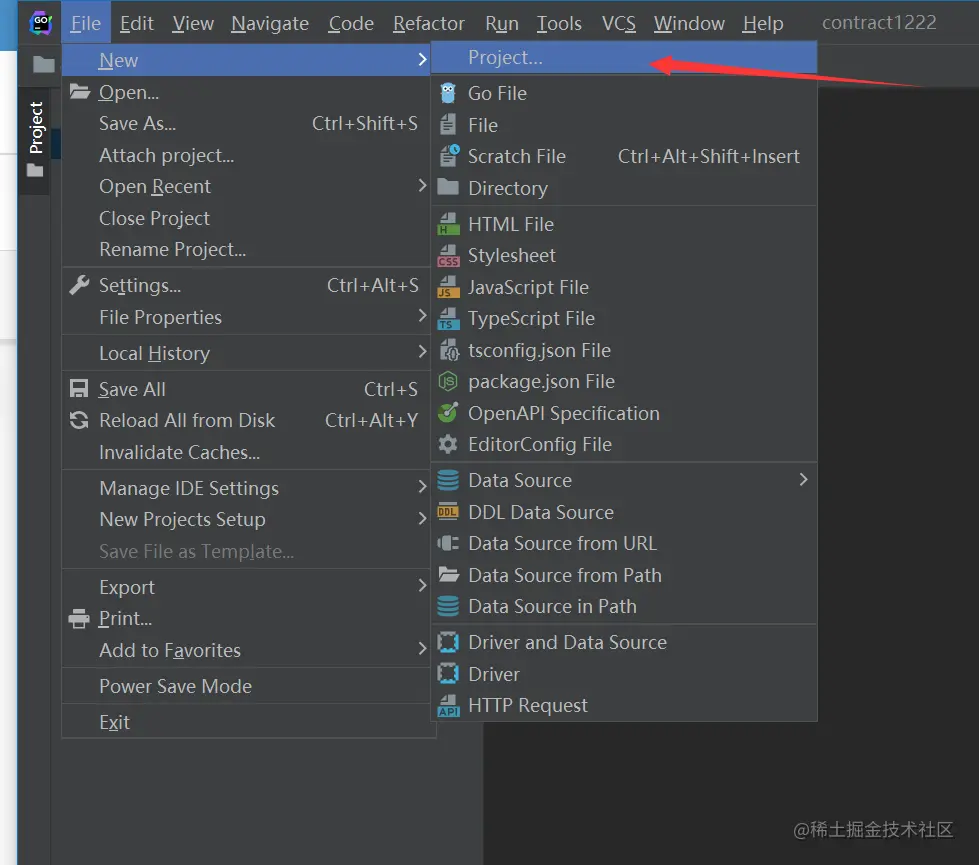Click the Data Source database icon
This screenshot has height=865, width=979.
pos(448,480)
